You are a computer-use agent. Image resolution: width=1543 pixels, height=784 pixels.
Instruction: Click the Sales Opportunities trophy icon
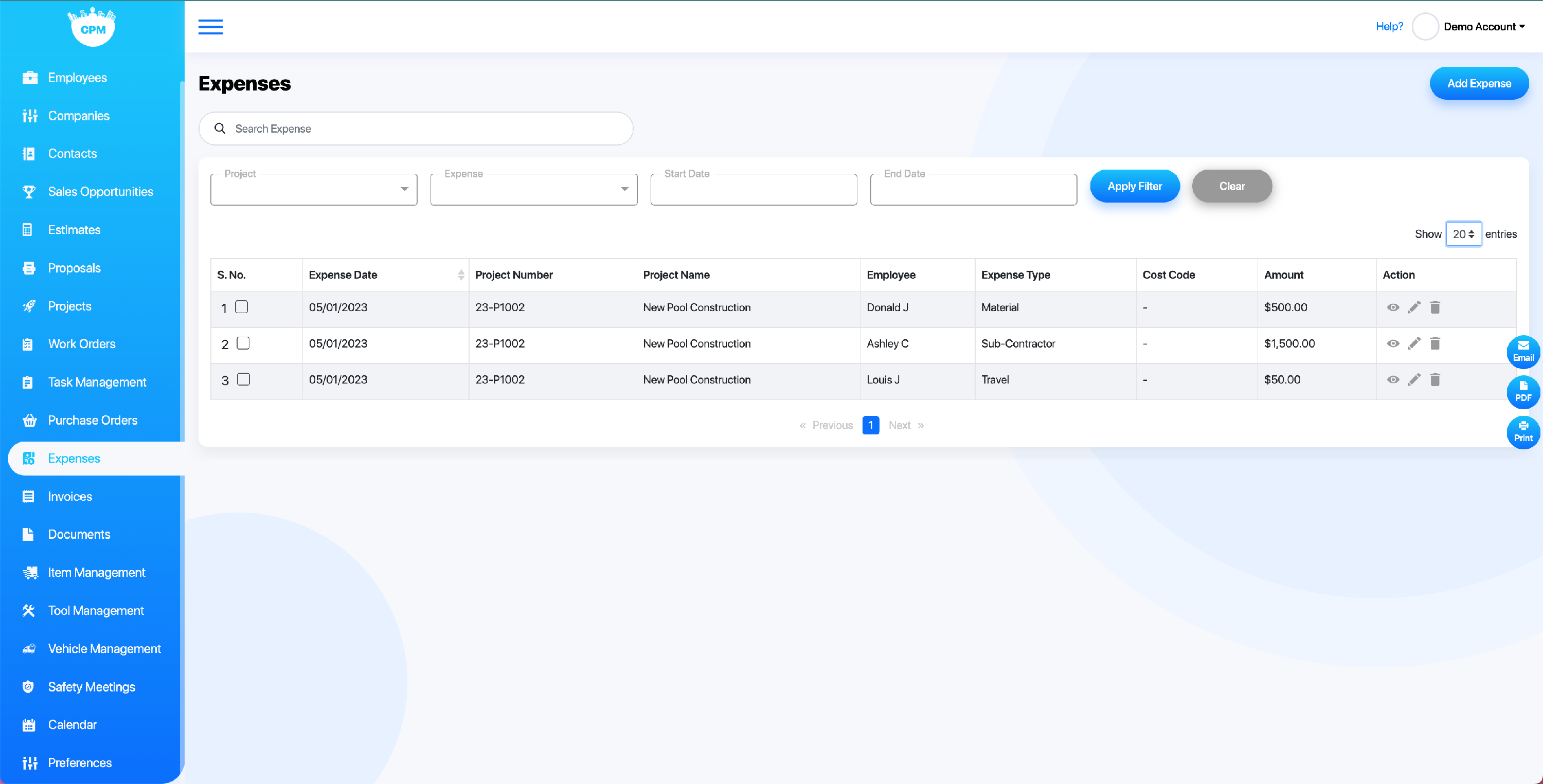point(28,192)
